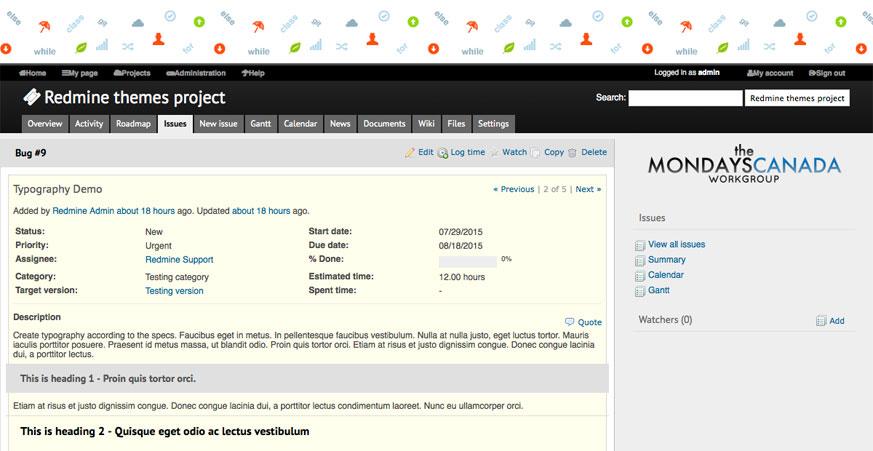This screenshot has width=873, height=451.
Task: Click the added about 18 hours link
Action: coord(145,211)
